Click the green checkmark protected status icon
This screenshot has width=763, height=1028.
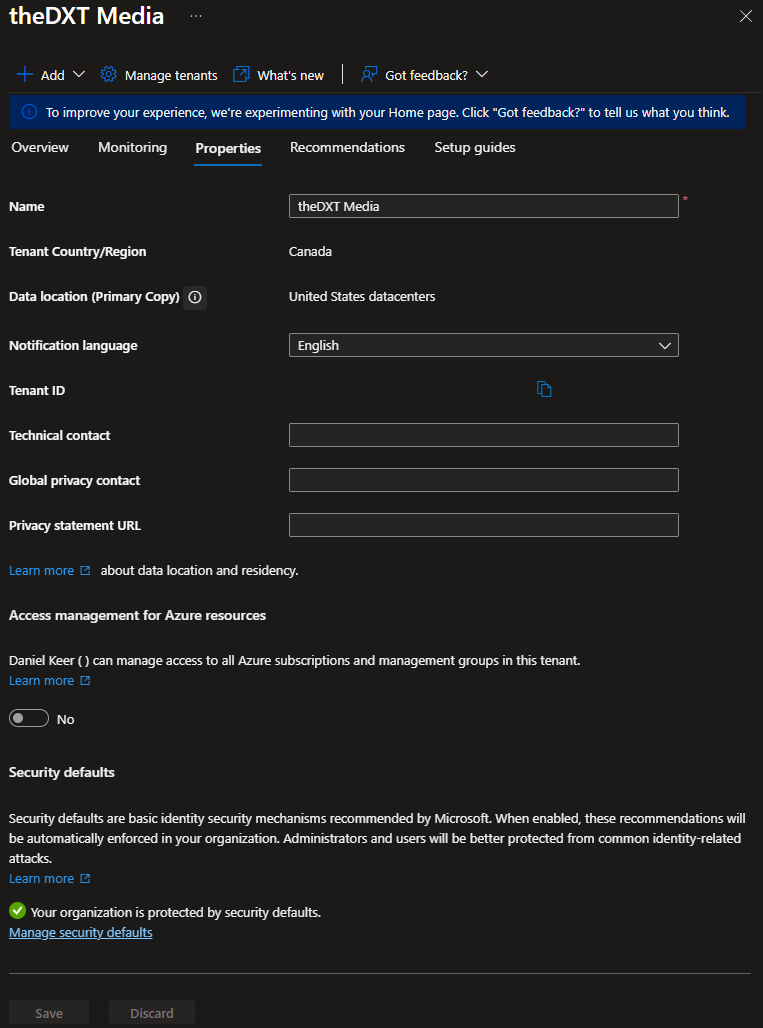[x=18, y=911]
